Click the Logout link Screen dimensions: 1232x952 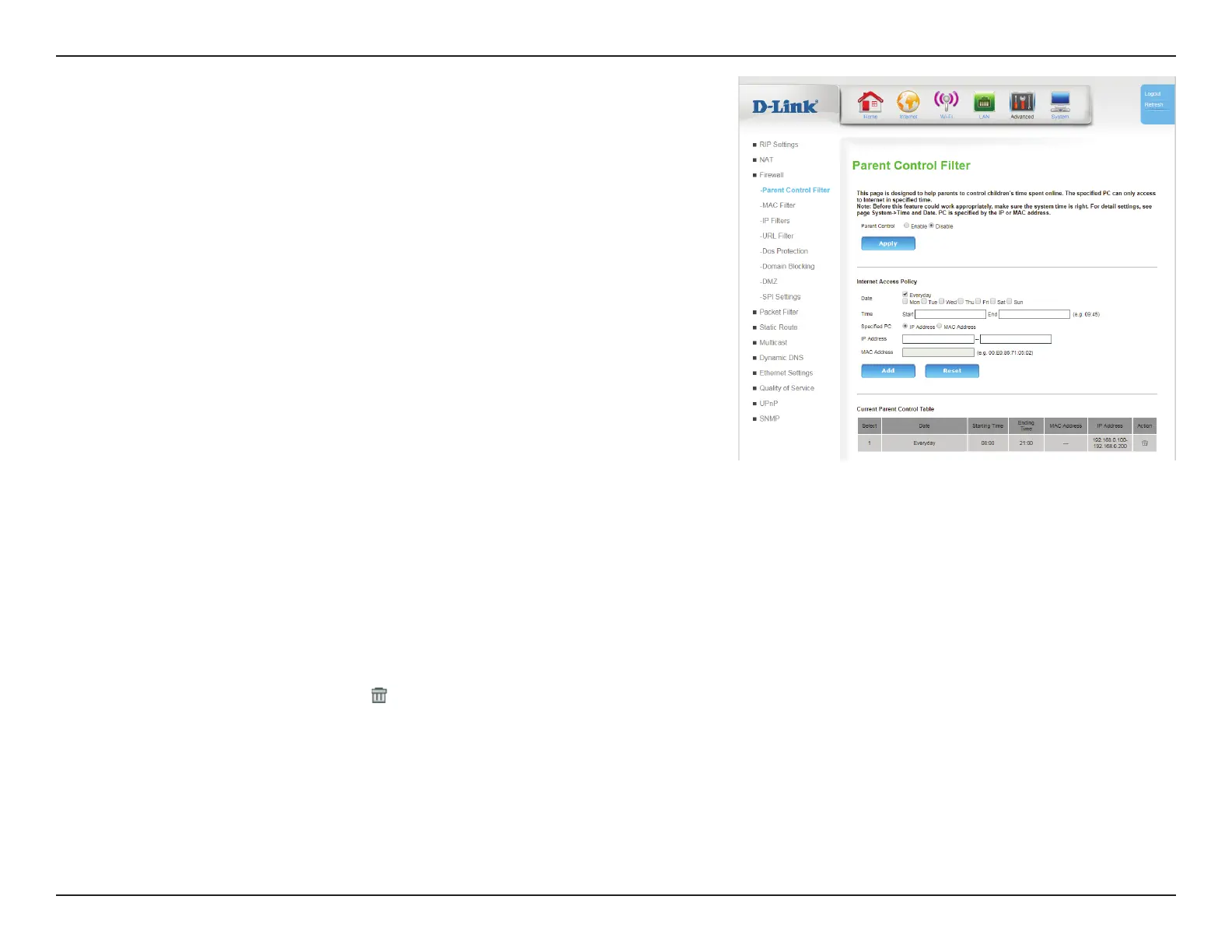[1153, 94]
